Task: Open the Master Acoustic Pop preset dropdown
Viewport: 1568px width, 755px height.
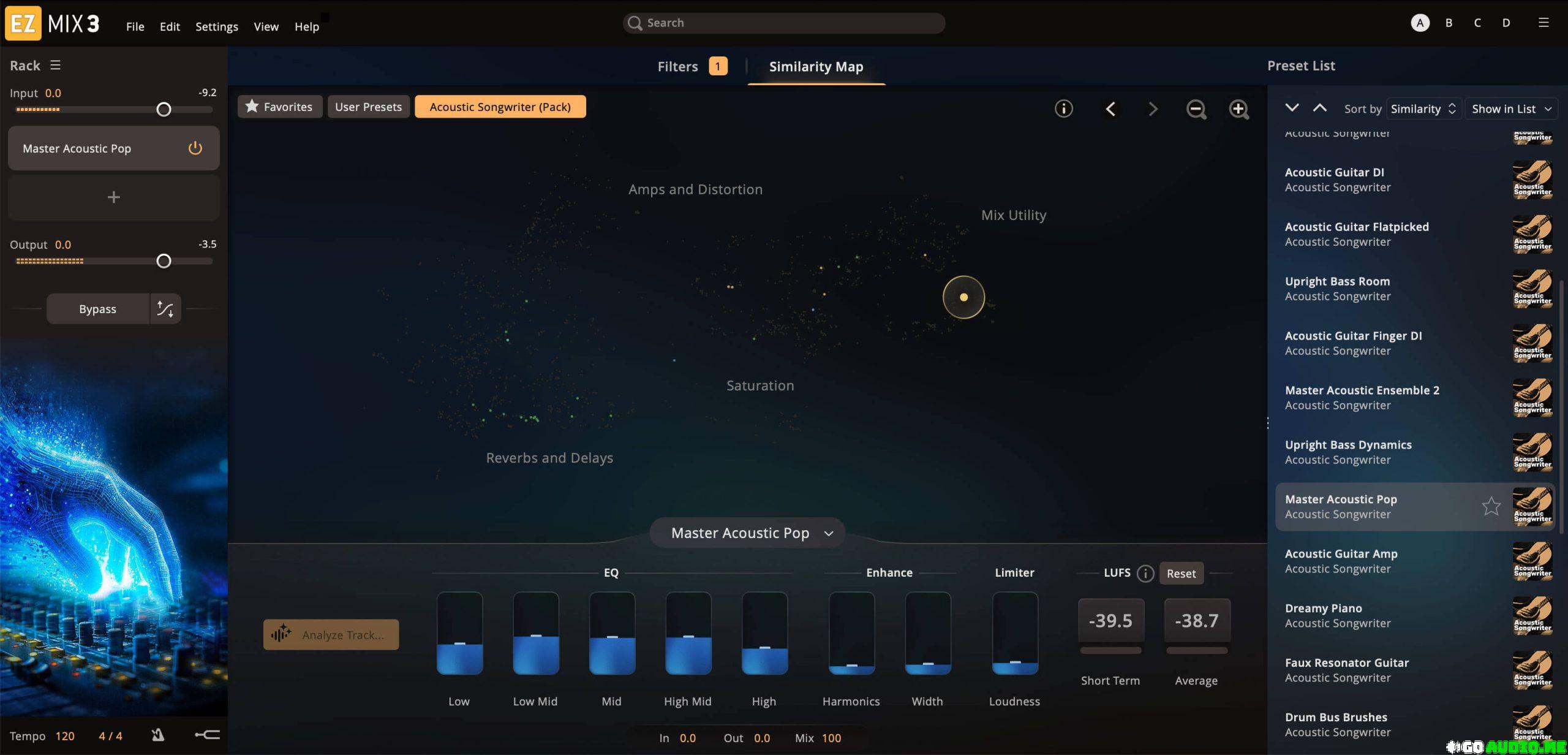Action: pos(748,533)
